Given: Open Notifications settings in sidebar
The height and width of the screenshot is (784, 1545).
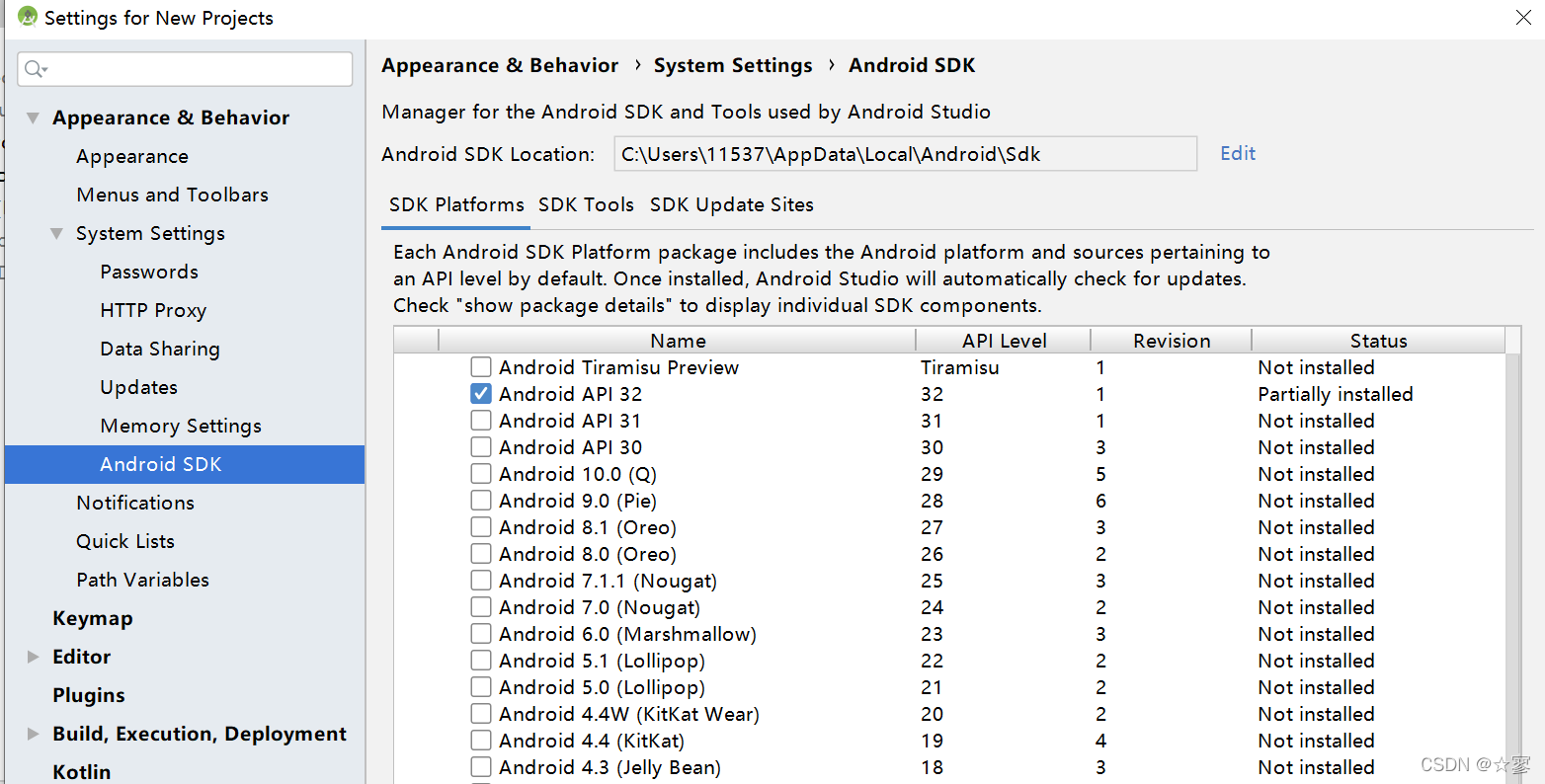Looking at the screenshot, I should click(x=134, y=503).
